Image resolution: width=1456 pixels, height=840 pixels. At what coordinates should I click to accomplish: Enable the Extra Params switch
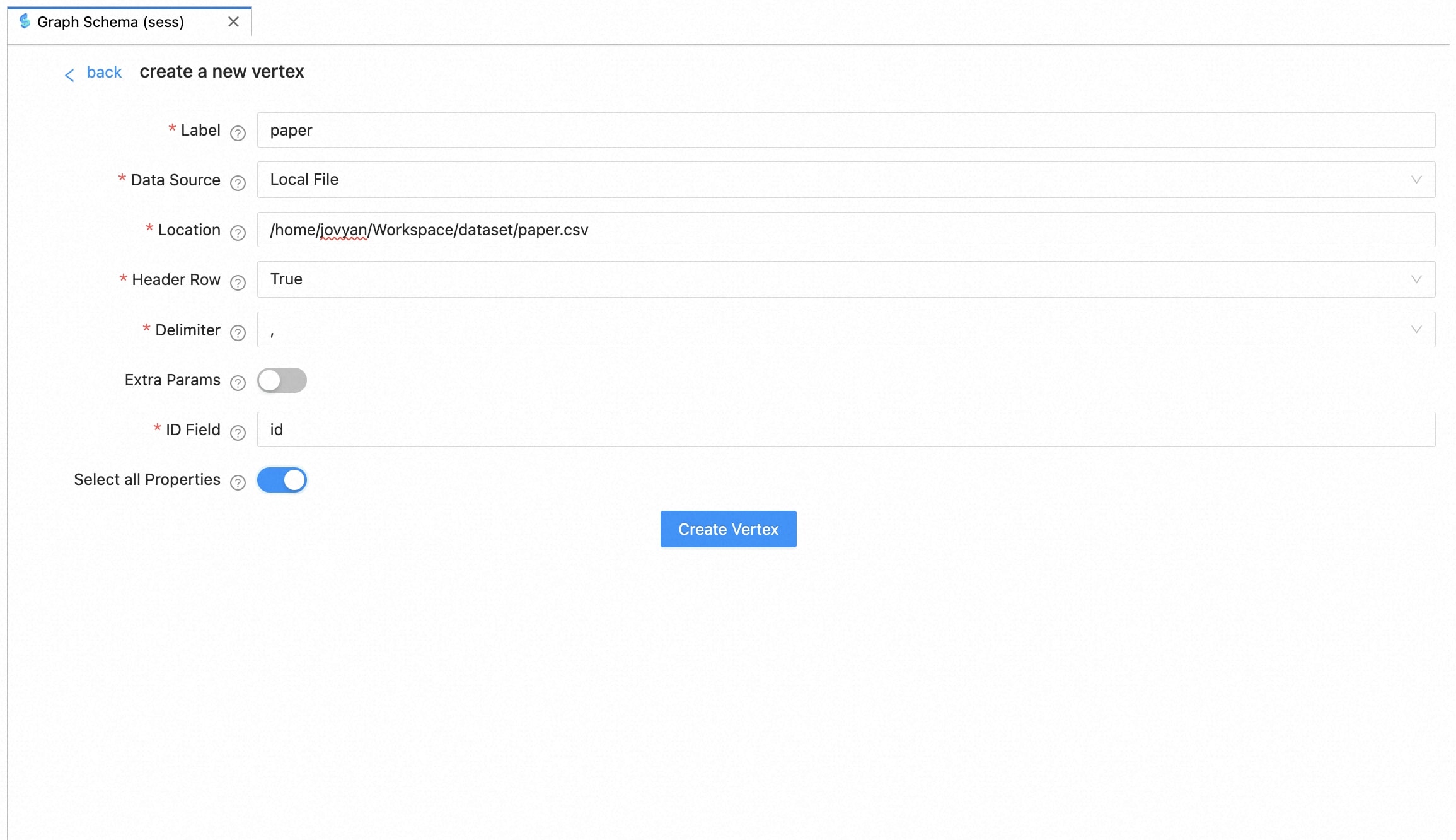pyautogui.click(x=282, y=380)
